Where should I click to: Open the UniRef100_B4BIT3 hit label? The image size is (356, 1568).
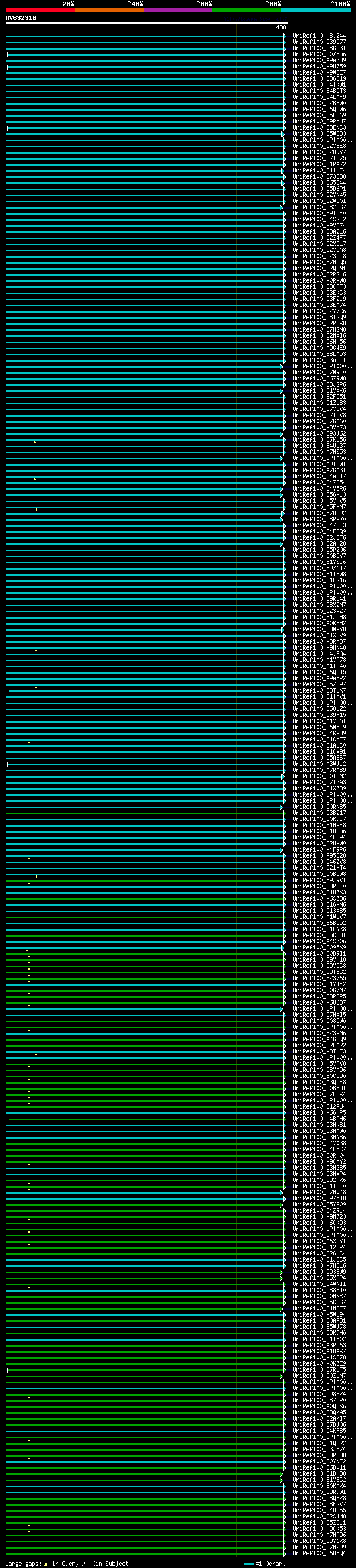[x=319, y=91]
